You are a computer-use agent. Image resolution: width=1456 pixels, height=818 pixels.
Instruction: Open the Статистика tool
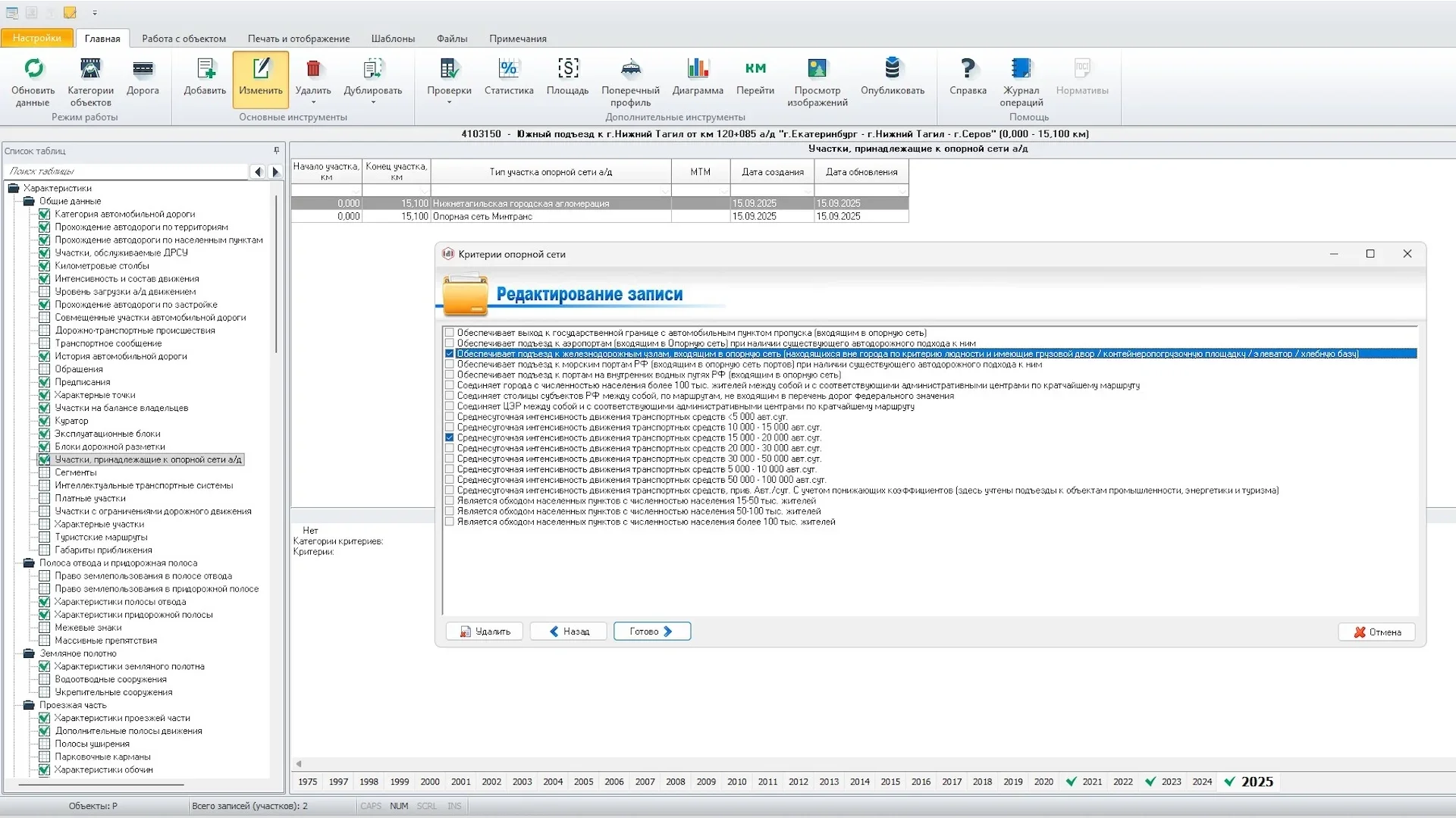coord(508,69)
